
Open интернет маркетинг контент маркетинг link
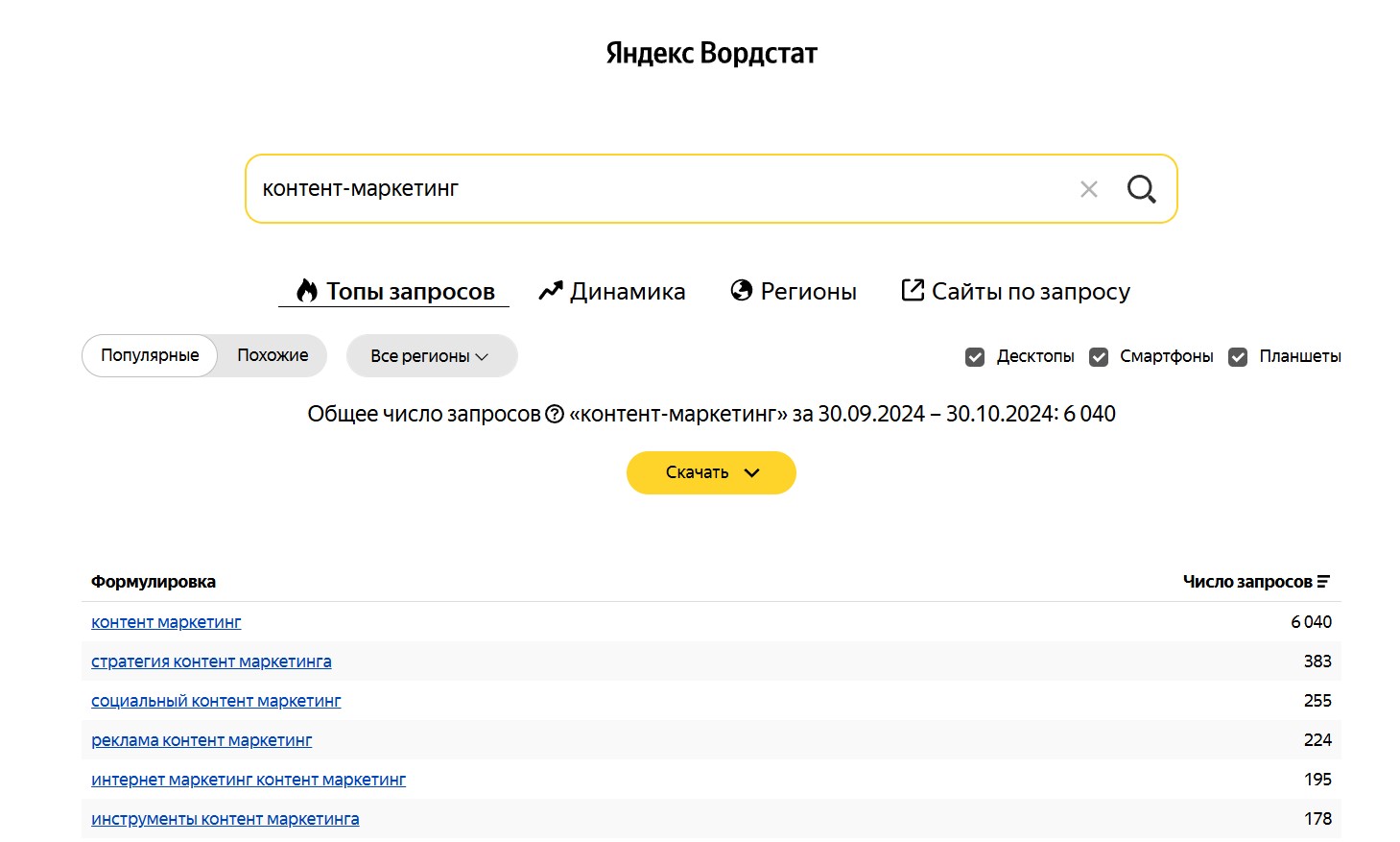(249, 780)
